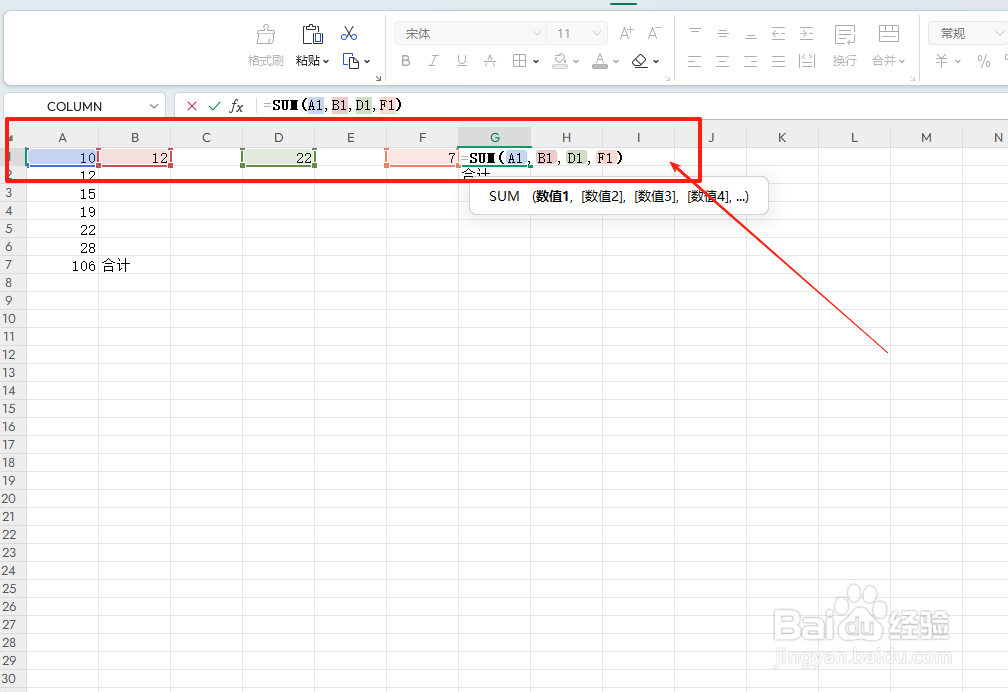Click the Borders grid icon
Image resolution: width=1008 pixels, height=692 pixels.
tap(519, 61)
